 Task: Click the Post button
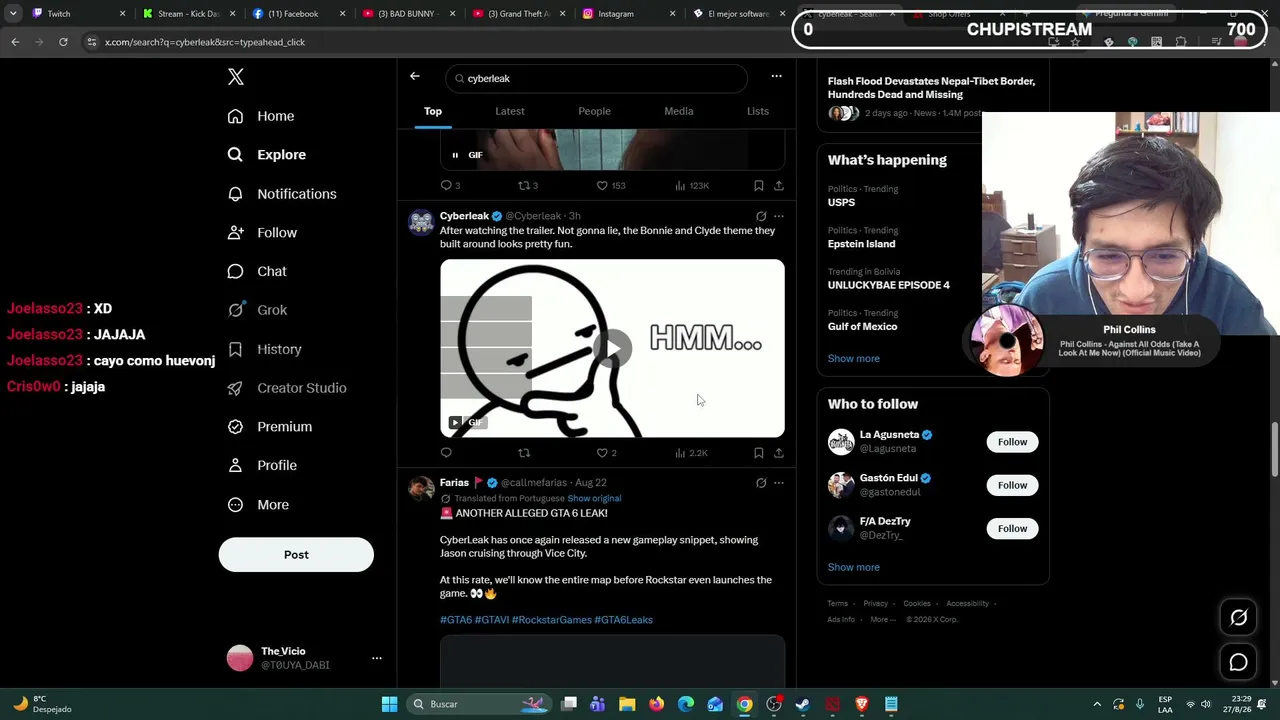coord(296,555)
